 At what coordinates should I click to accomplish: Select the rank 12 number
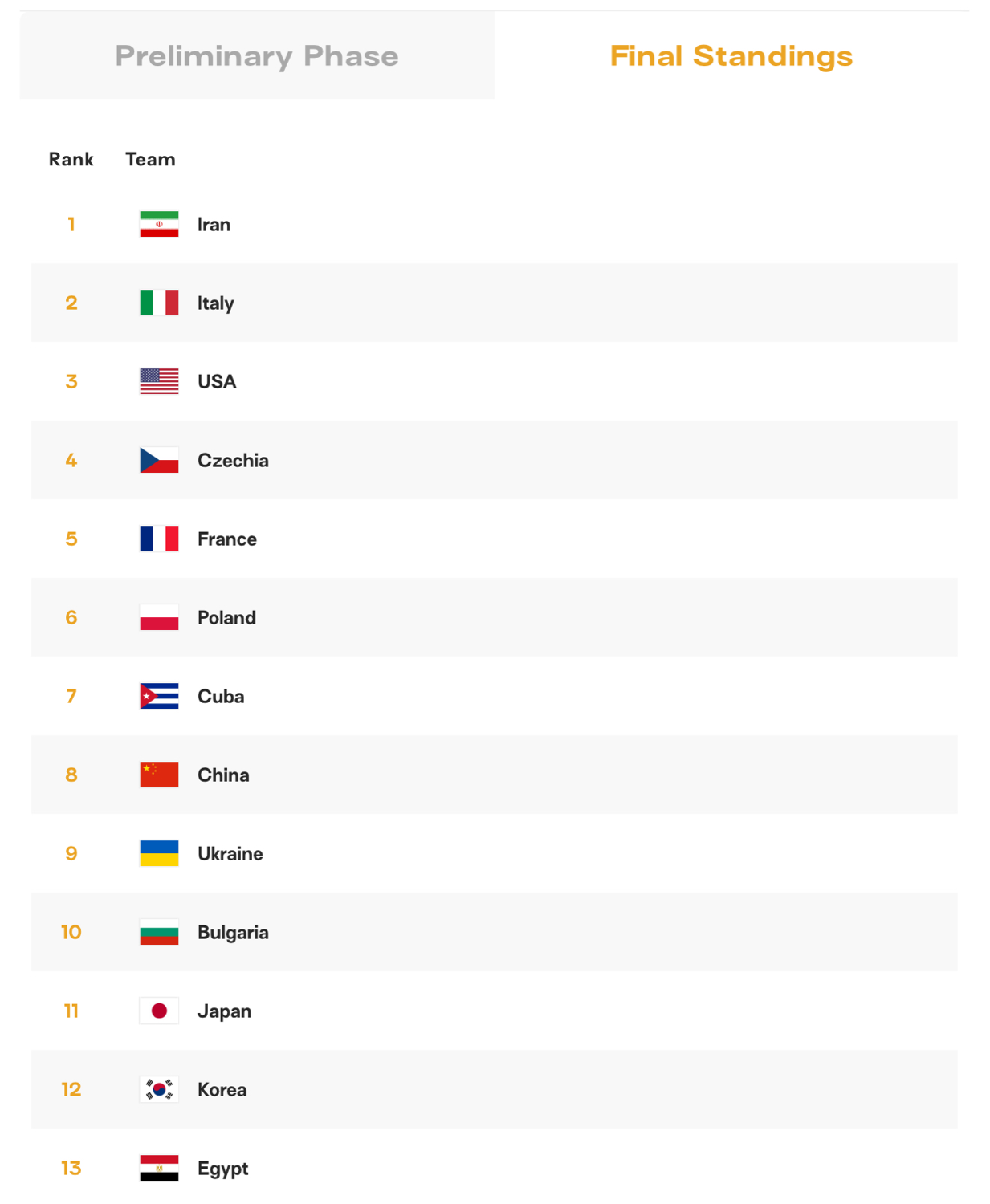pyautogui.click(x=71, y=1089)
